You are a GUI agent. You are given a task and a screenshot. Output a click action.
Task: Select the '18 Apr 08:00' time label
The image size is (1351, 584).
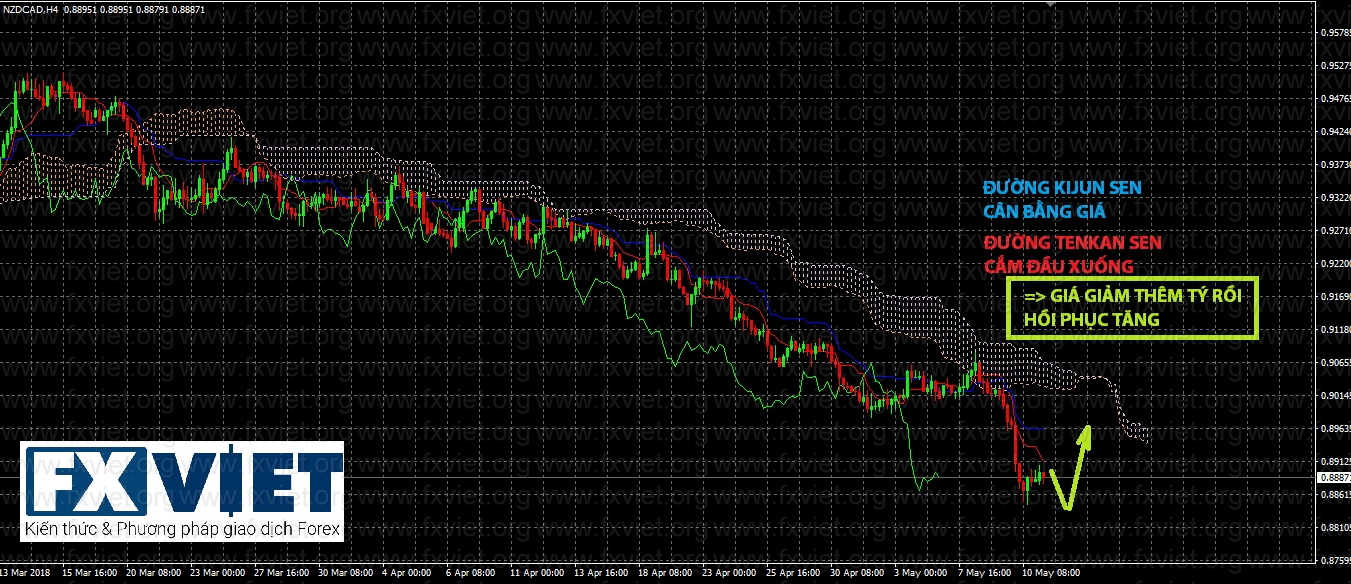[665, 574]
